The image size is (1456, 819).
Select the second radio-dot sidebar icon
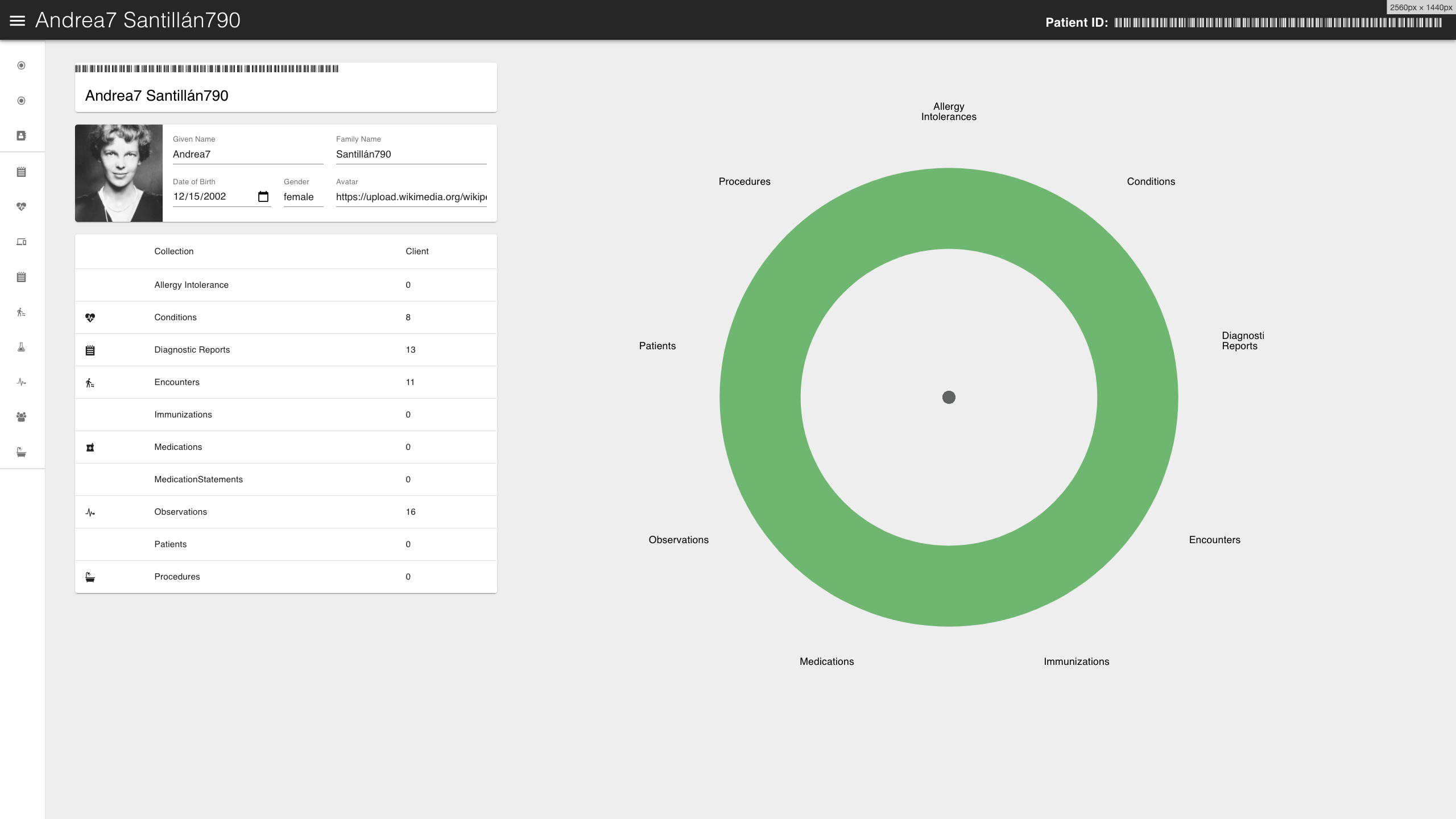point(21,101)
